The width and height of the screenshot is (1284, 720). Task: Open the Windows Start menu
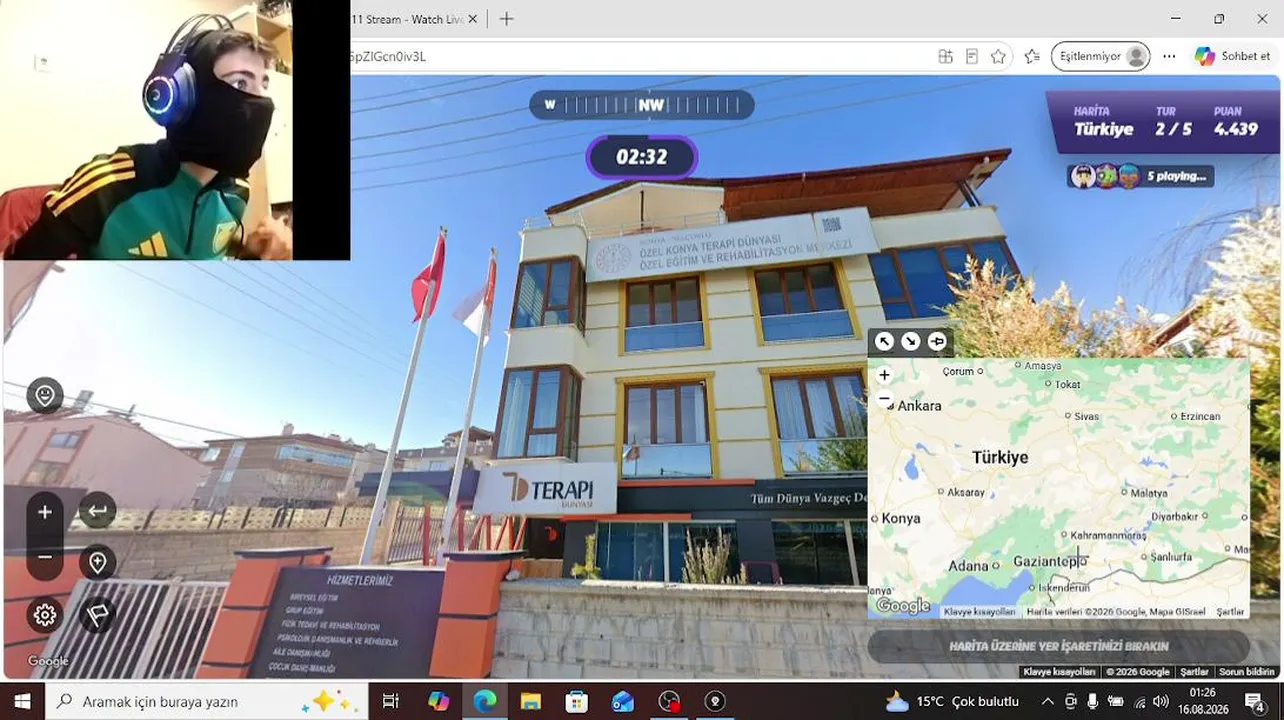point(22,701)
